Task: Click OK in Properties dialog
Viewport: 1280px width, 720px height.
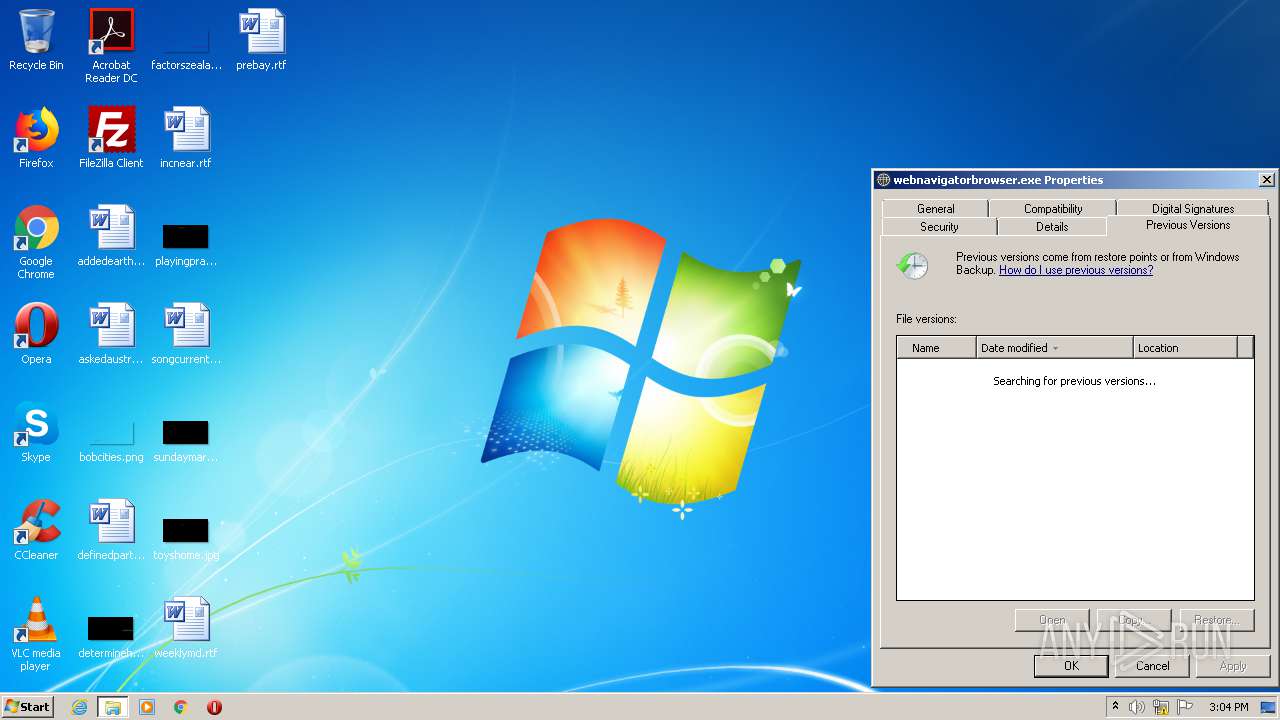Action: [1071, 666]
